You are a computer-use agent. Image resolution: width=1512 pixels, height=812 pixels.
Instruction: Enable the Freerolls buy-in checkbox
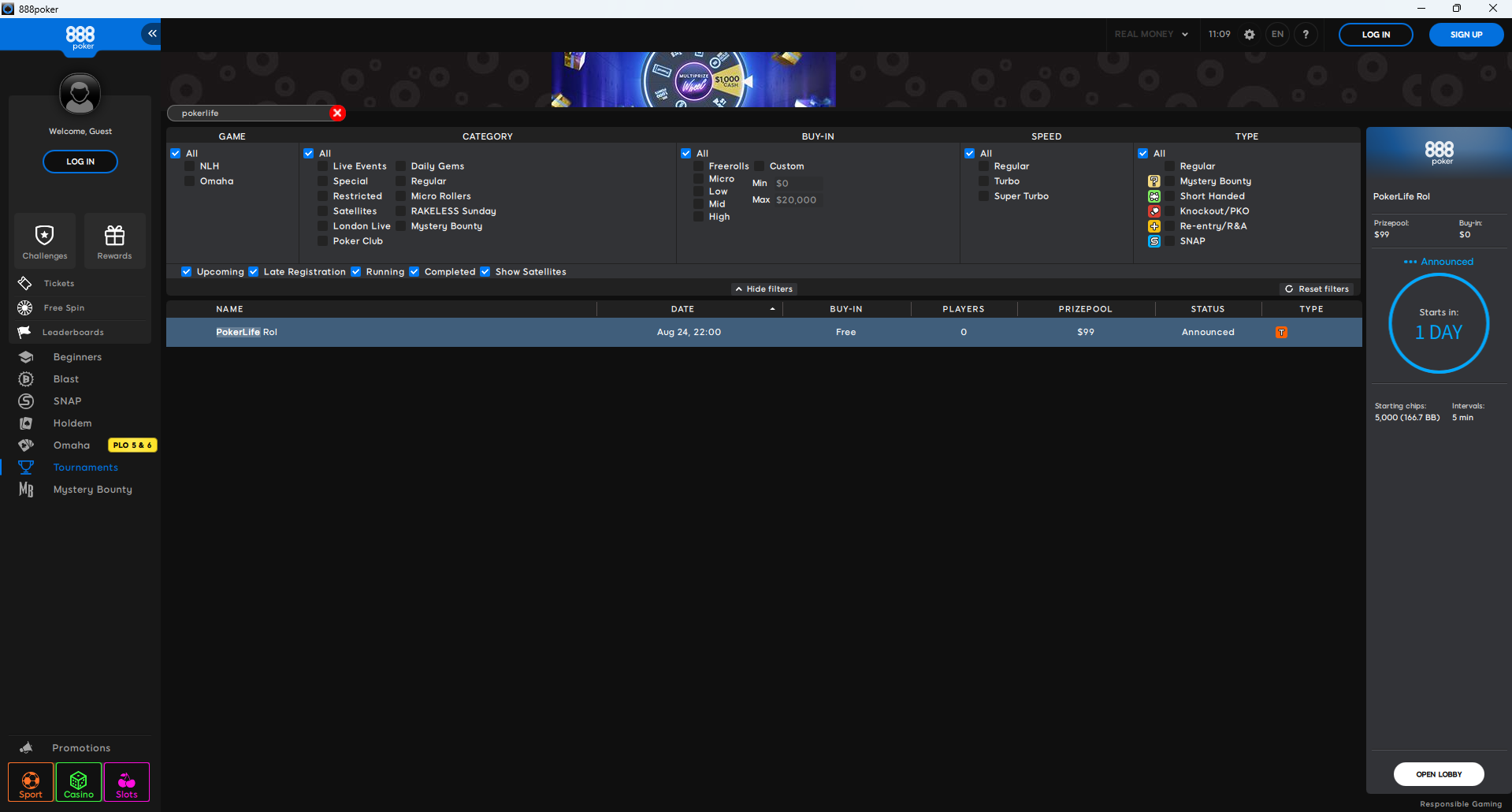(699, 166)
